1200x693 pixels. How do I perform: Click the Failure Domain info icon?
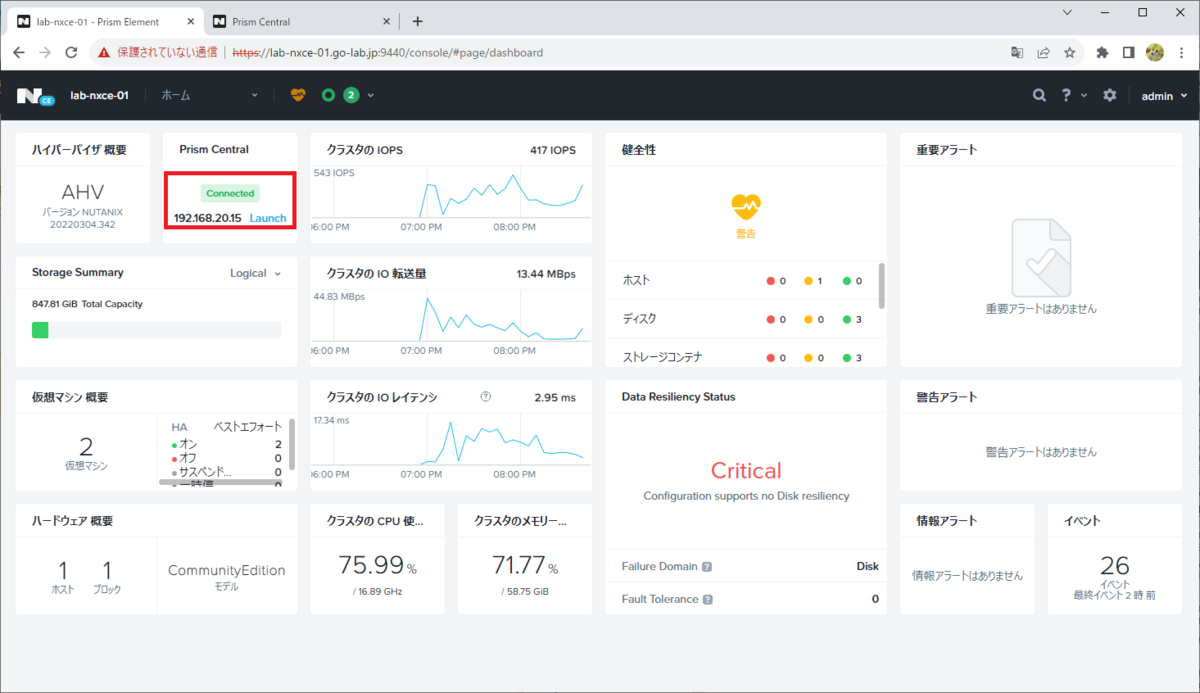point(707,566)
